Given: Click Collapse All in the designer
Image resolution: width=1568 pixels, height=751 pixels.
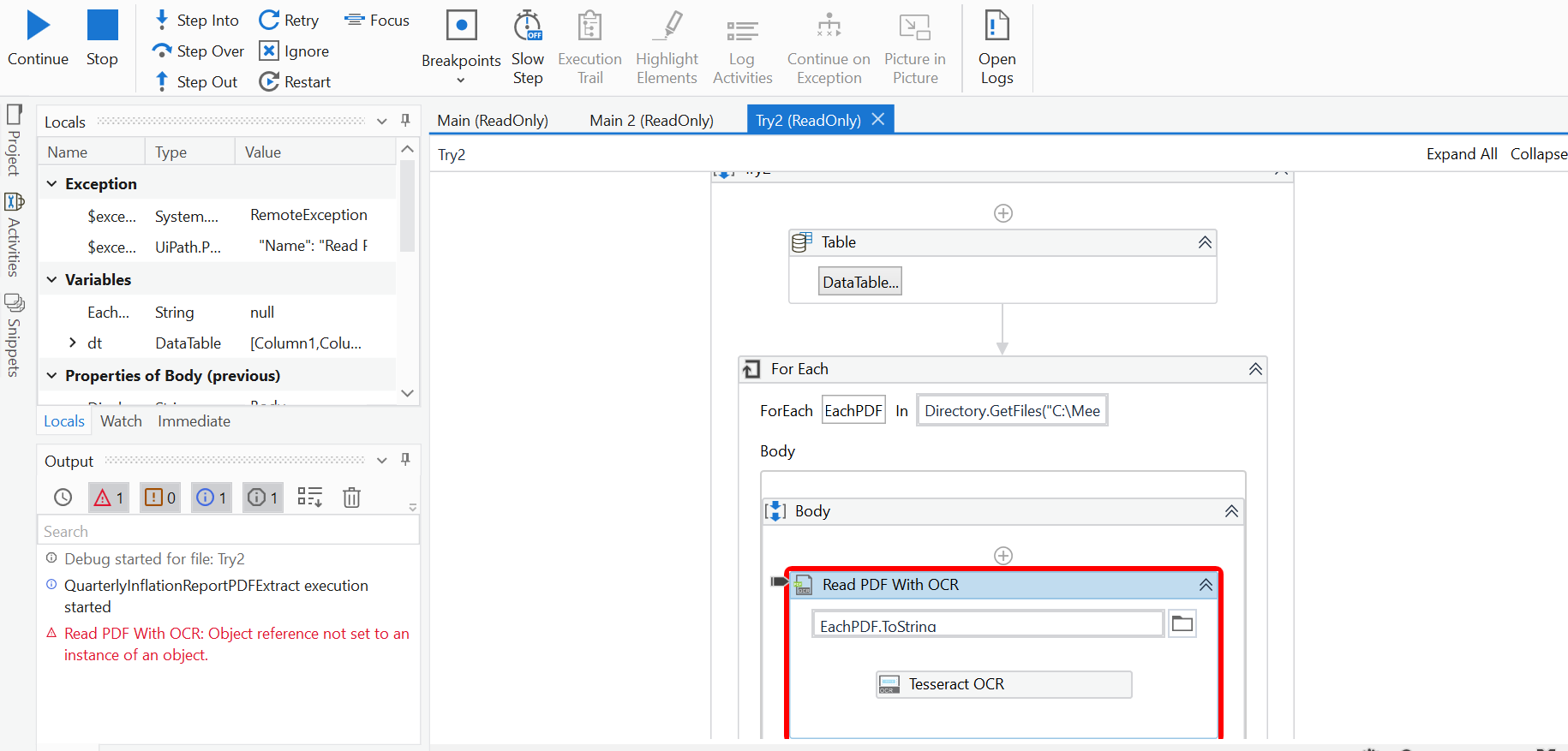Looking at the screenshot, I should pyautogui.click(x=1539, y=153).
